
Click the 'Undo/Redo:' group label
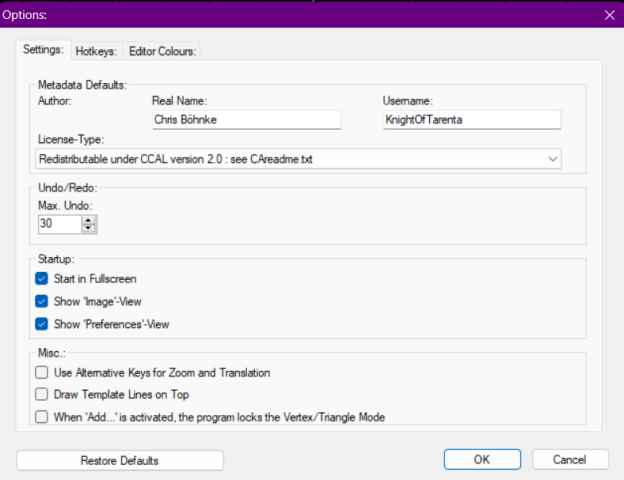[x=68, y=188]
